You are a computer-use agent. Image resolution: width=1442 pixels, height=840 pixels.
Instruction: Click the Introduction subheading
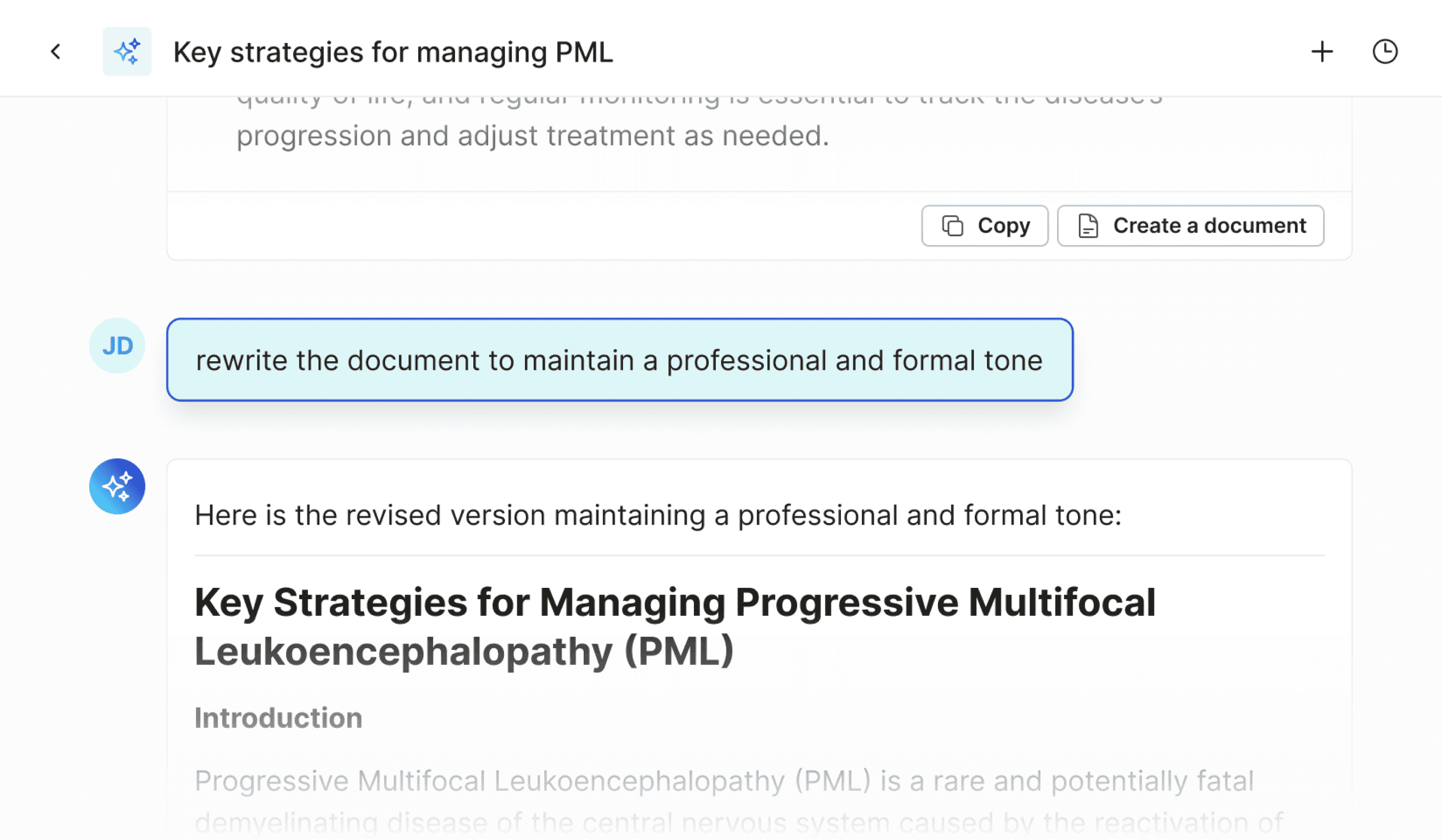pos(279,718)
